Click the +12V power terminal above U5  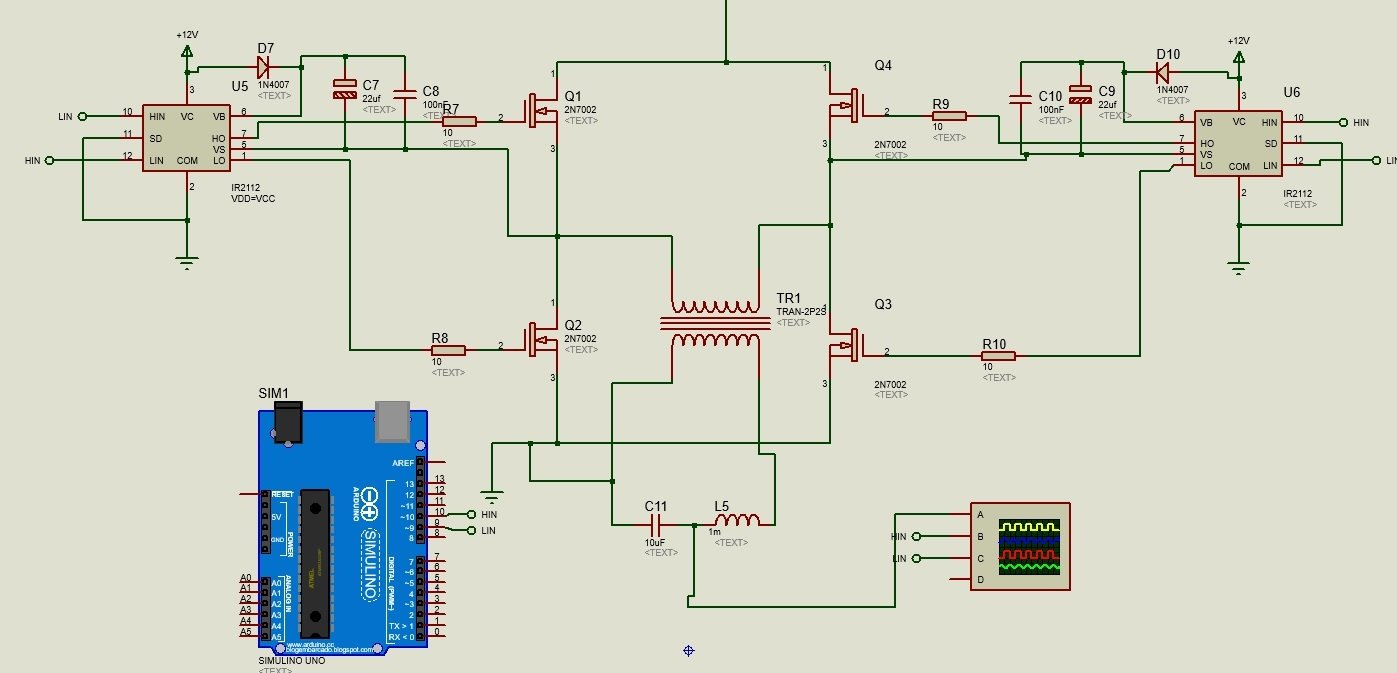point(187,50)
